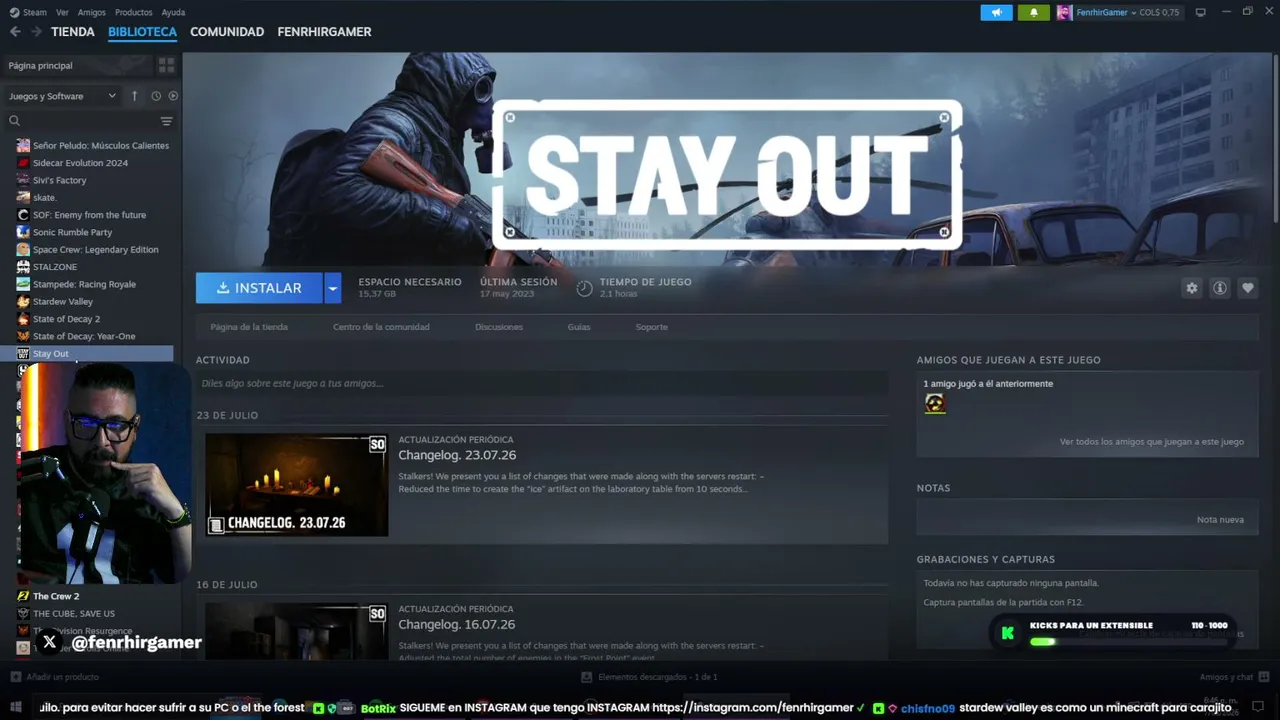Toggle the ready-to-play filter icon
Image resolution: width=1280 pixels, height=720 pixels.
click(x=173, y=96)
